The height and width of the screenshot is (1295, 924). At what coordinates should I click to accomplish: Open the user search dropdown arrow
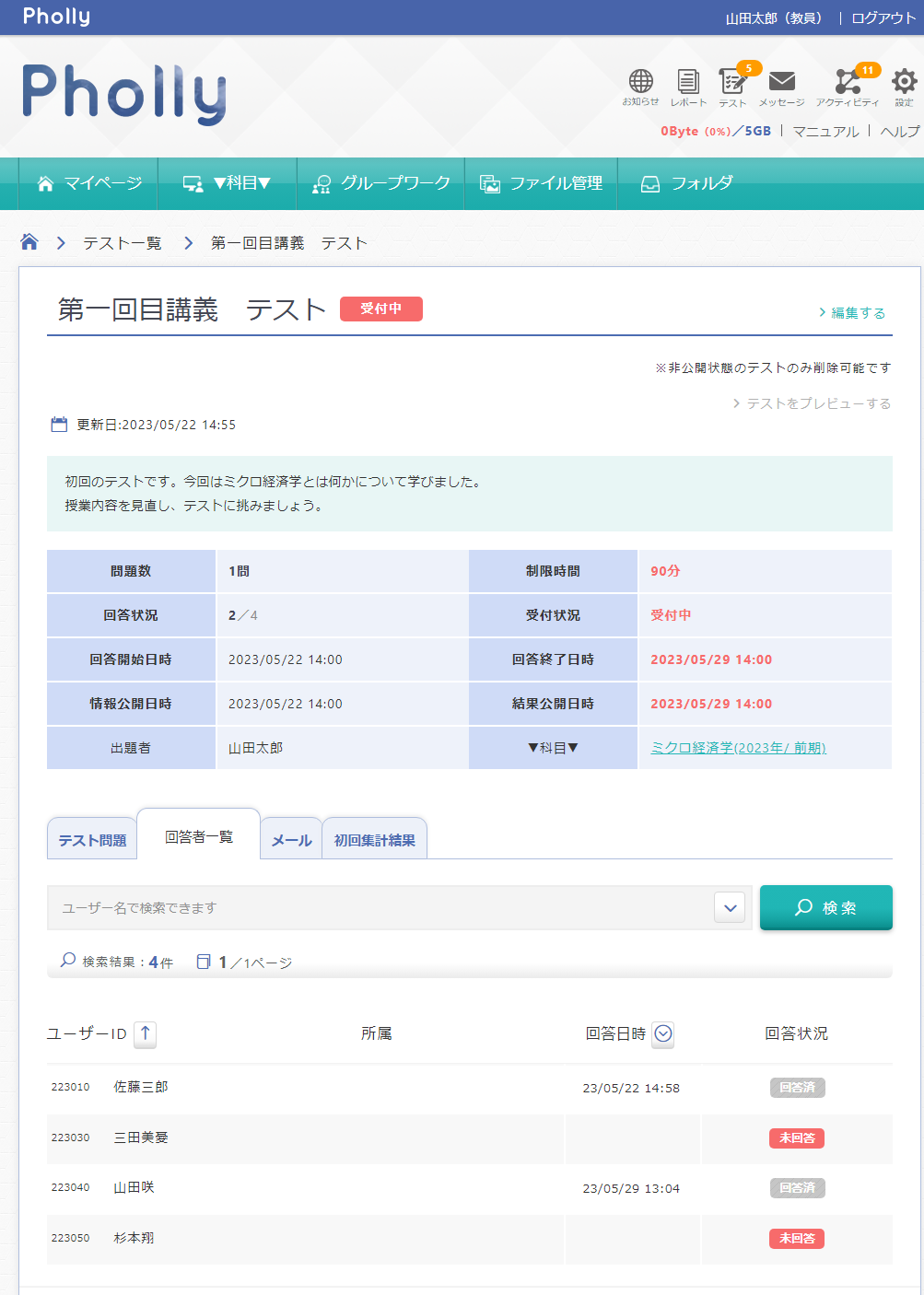(730, 908)
